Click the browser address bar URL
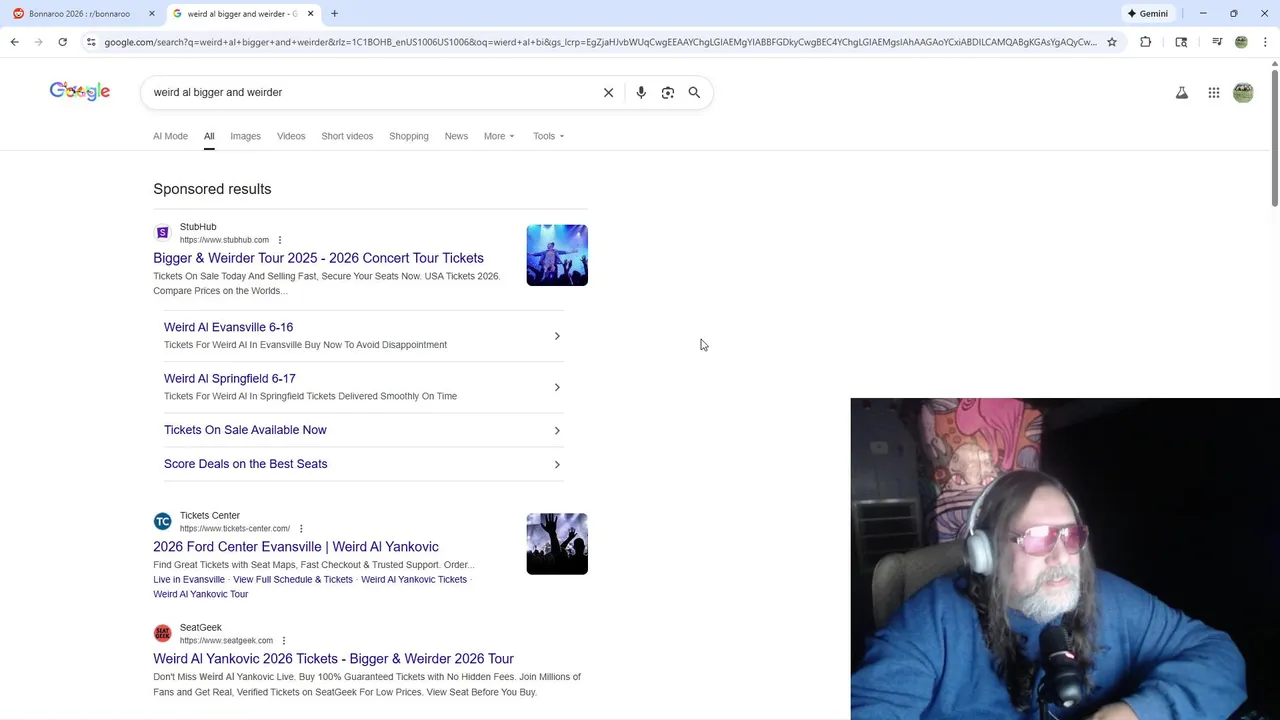 pyautogui.click(x=600, y=42)
